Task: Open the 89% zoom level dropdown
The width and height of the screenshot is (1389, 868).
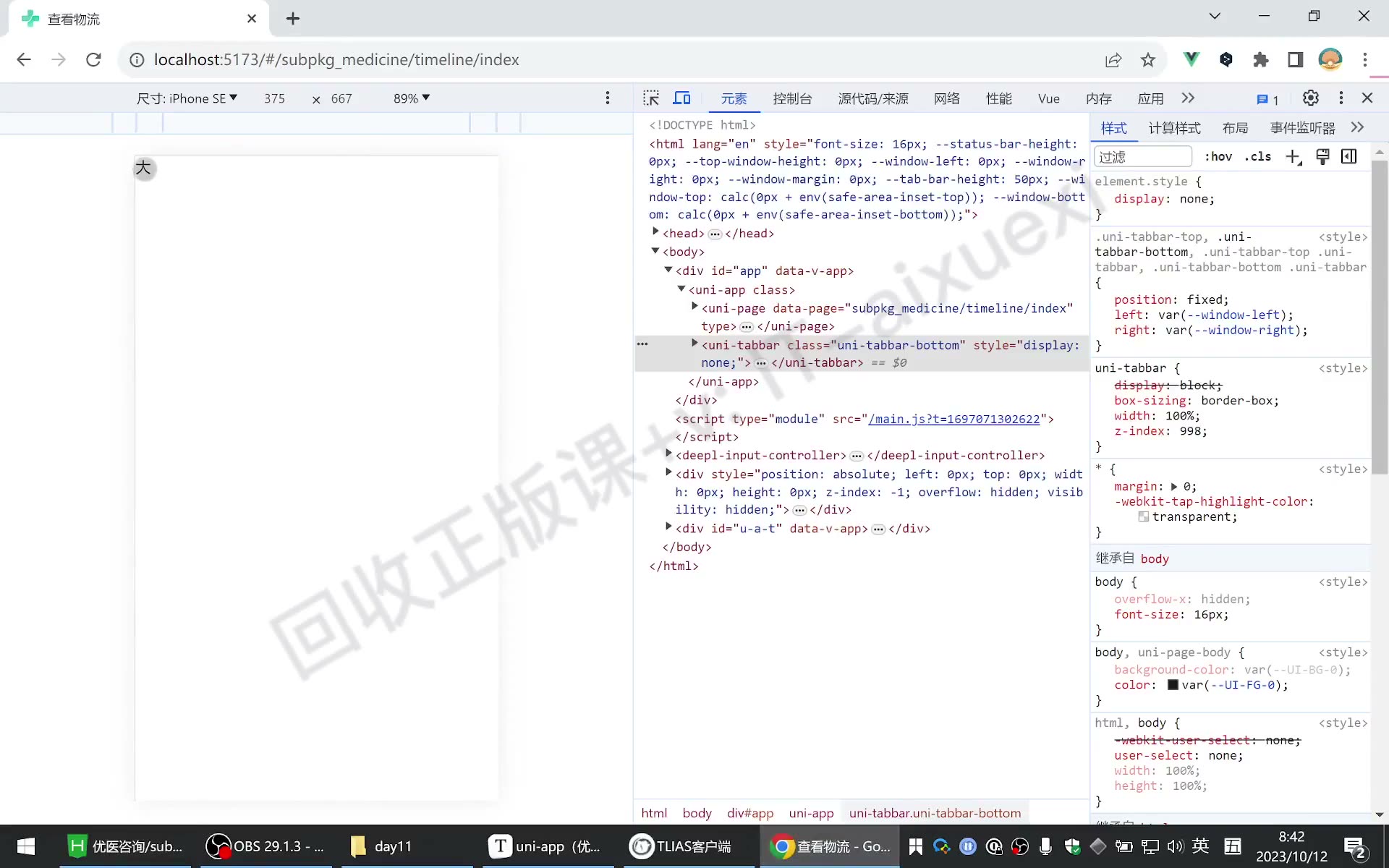Action: (x=412, y=98)
